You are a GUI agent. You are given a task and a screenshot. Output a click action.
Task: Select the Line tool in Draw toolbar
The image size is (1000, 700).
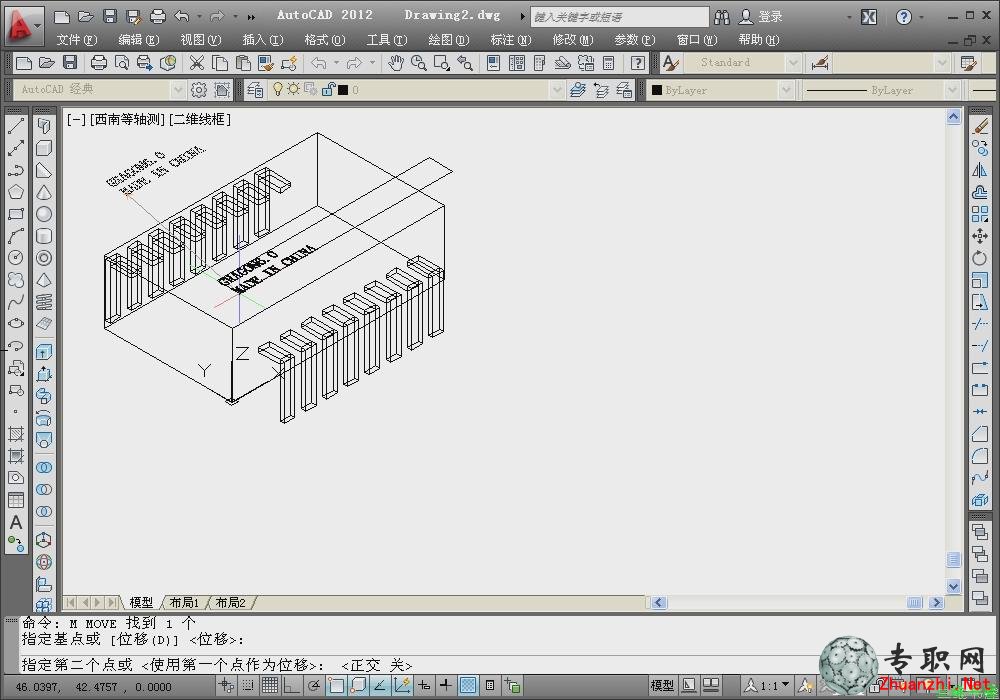(16, 126)
